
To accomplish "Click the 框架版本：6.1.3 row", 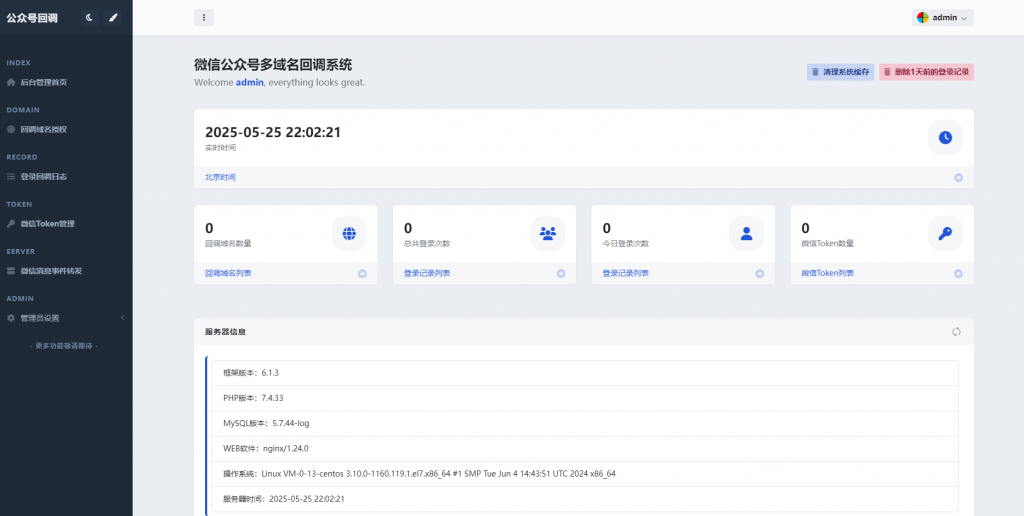I will (585, 373).
